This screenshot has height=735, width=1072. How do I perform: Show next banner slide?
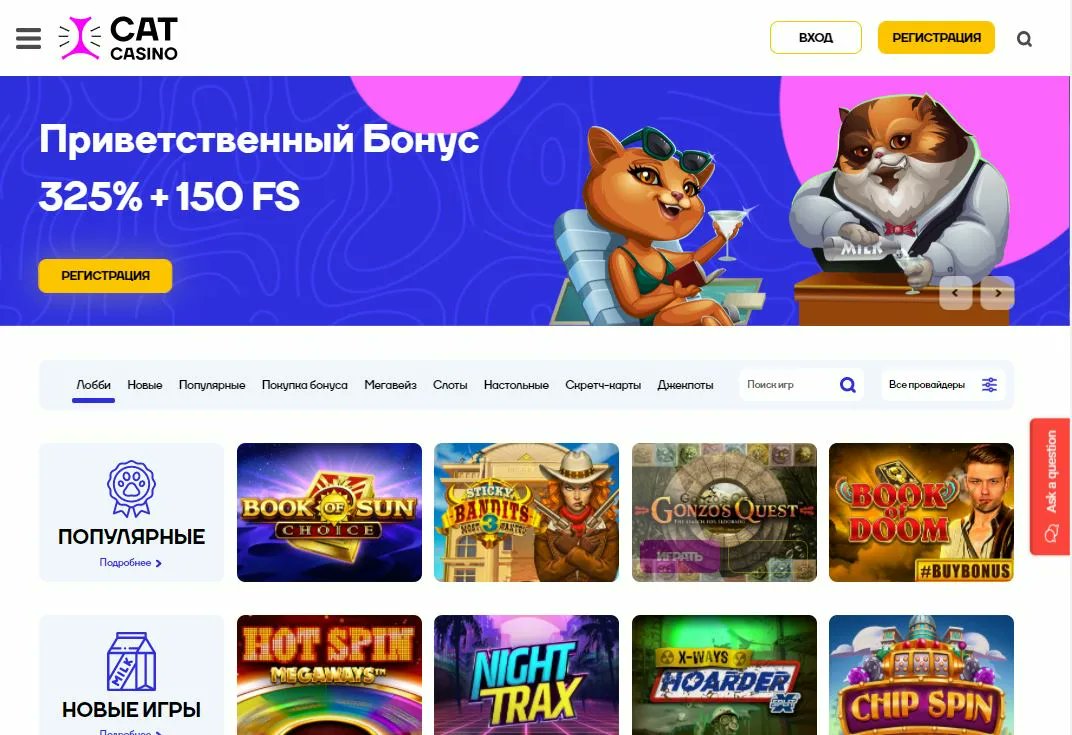pyautogui.click(x=997, y=293)
